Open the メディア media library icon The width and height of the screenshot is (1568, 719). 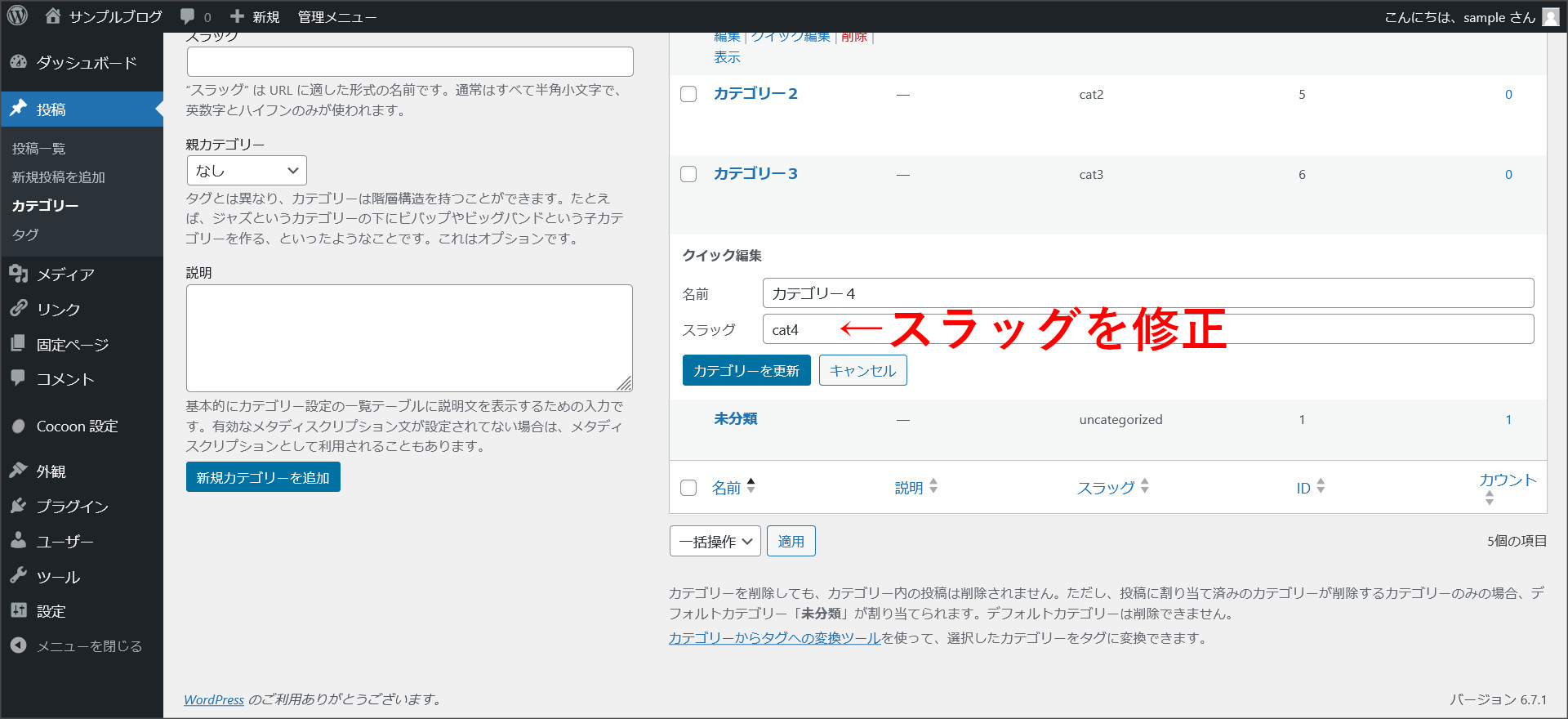tap(19, 275)
